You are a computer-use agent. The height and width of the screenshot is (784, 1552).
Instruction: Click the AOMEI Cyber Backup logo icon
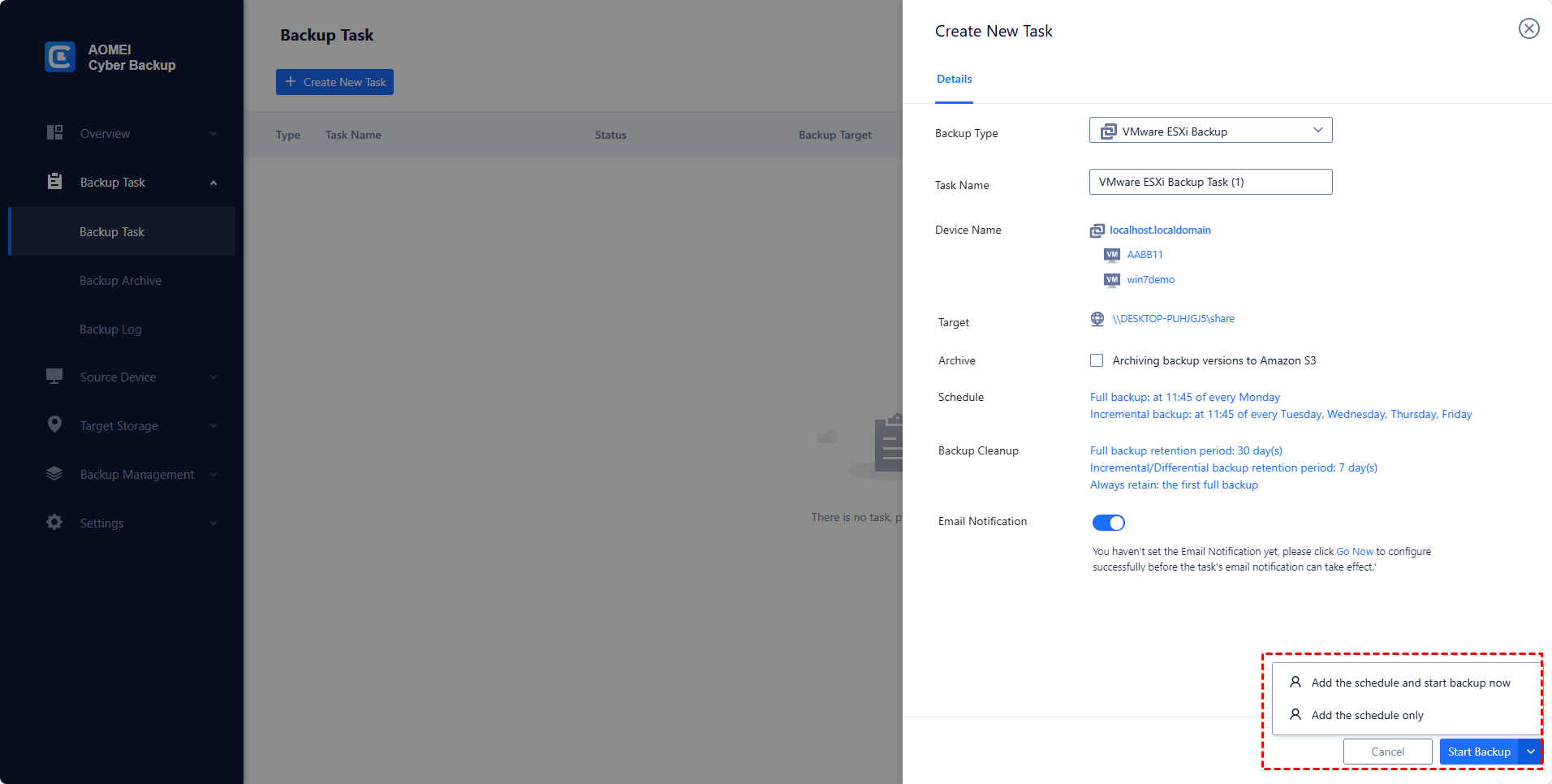tap(60, 57)
